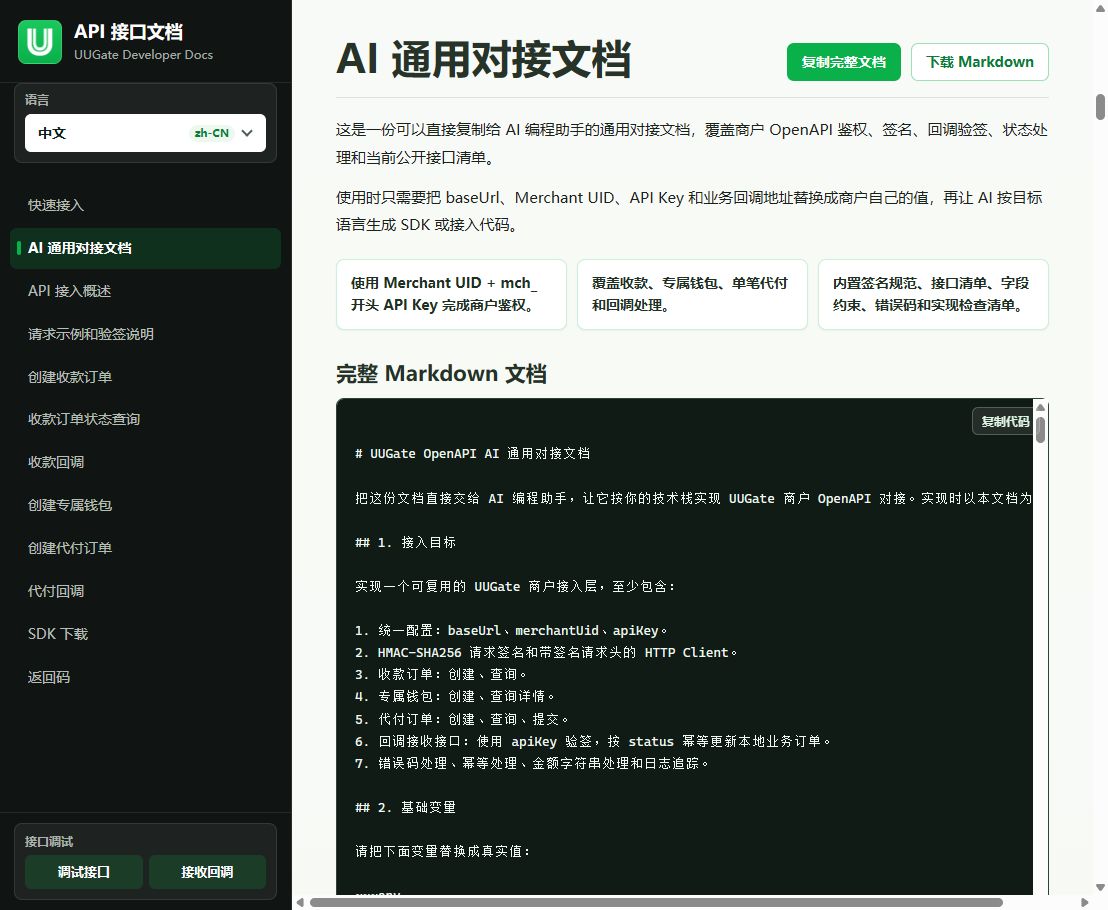
Task: Click 下载 Markdown button
Action: (979, 62)
